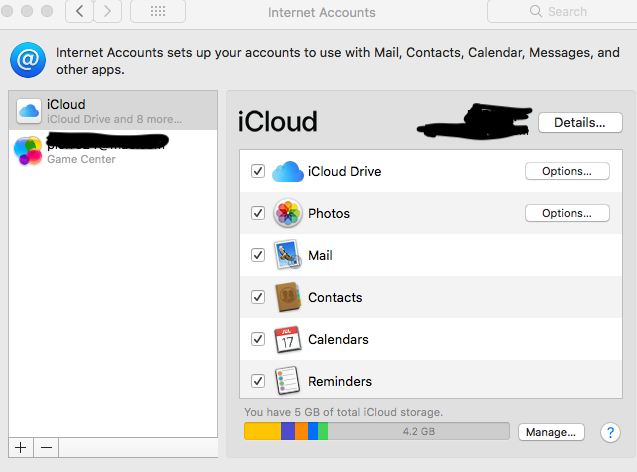The width and height of the screenshot is (637, 472).
Task: Toggle the Contacts checkbox
Action: pyautogui.click(x=258, y=297)
